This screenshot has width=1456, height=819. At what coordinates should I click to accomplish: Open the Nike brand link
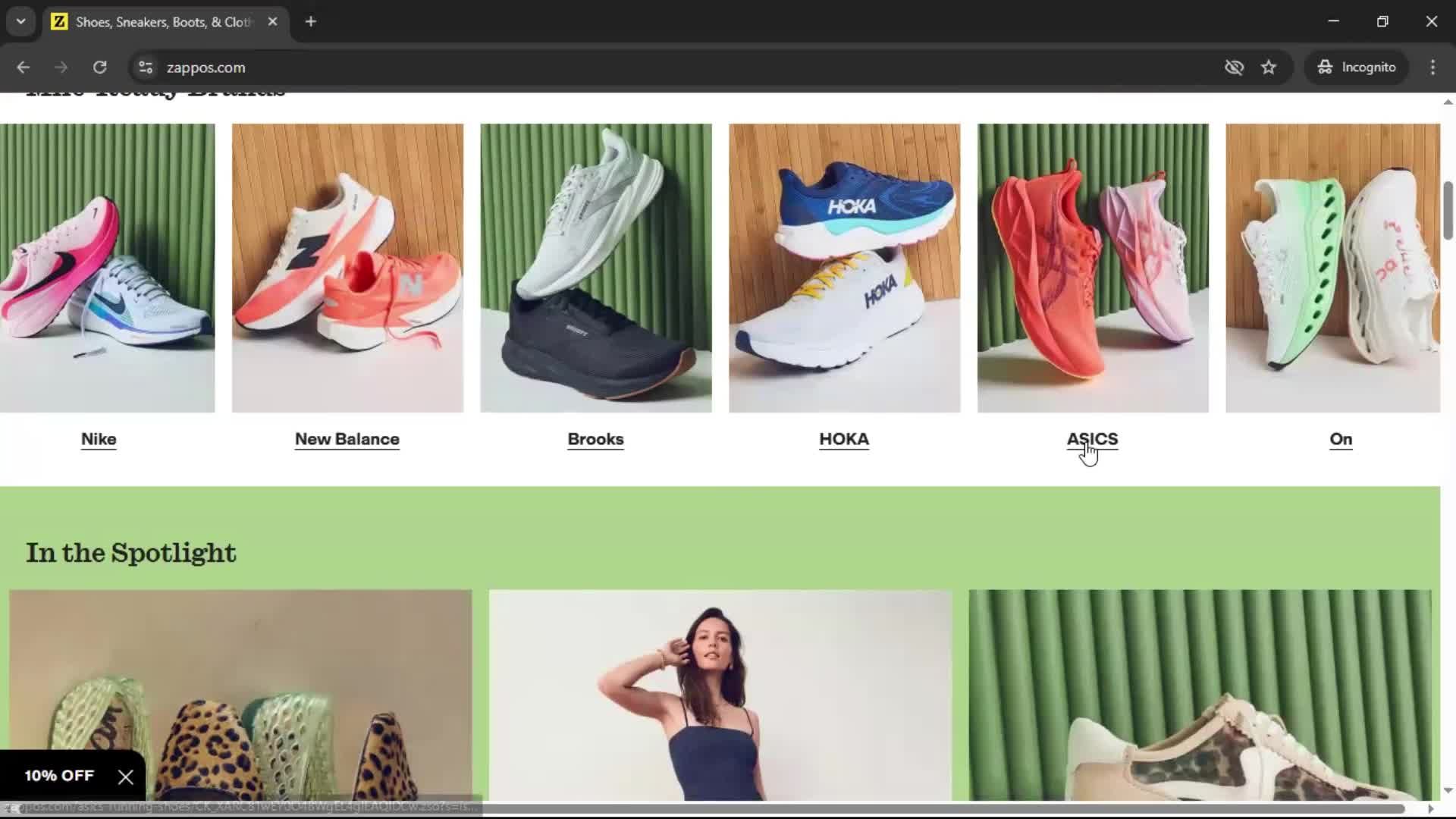tap(99, 439)
